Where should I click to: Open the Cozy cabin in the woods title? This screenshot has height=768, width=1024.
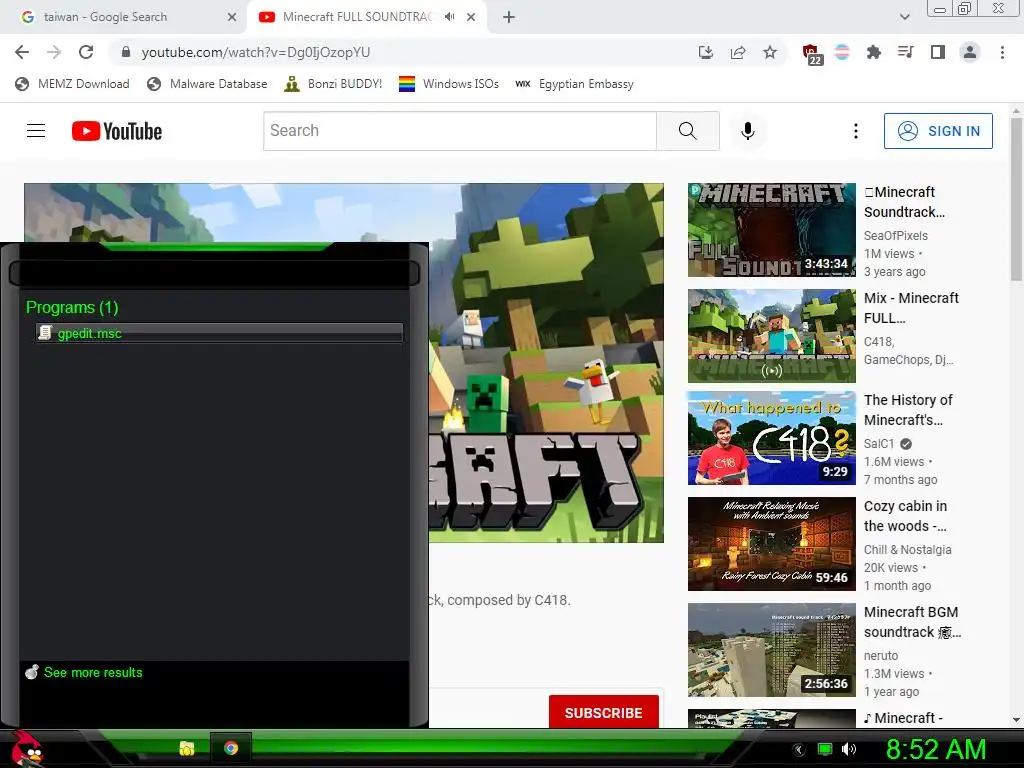[905, 516]
